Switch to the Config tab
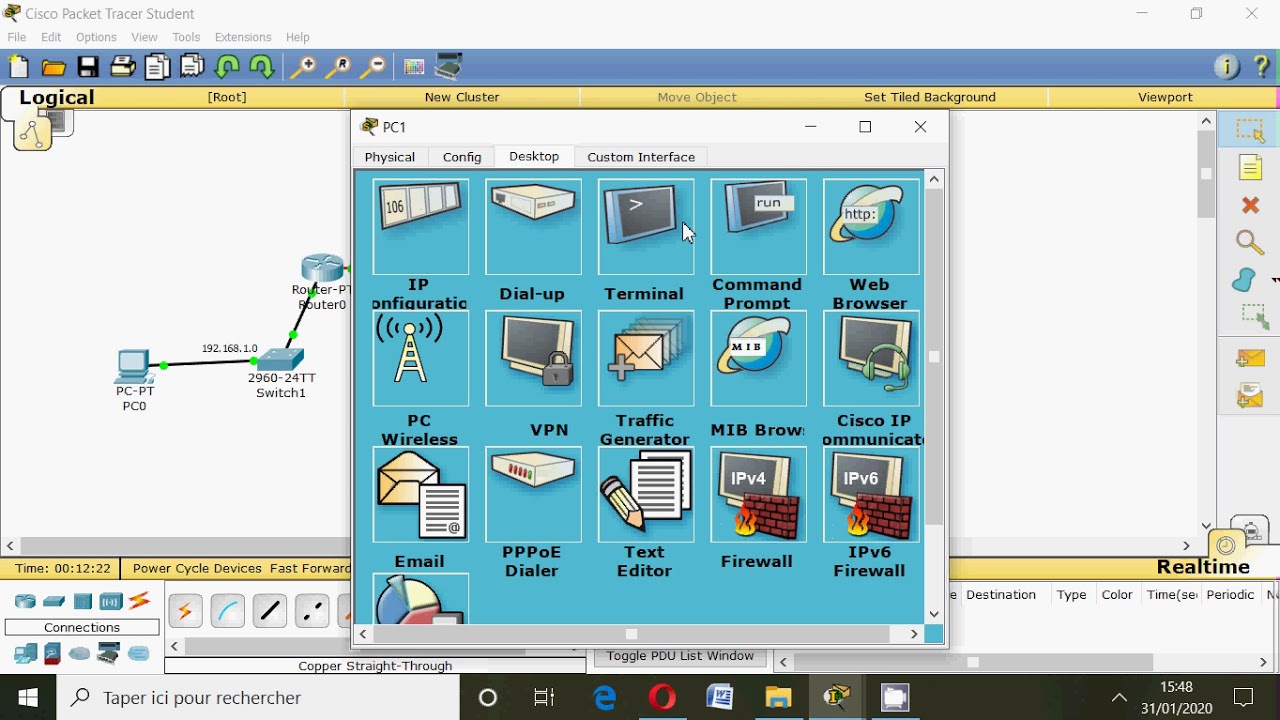 click(x=462, y=157)
